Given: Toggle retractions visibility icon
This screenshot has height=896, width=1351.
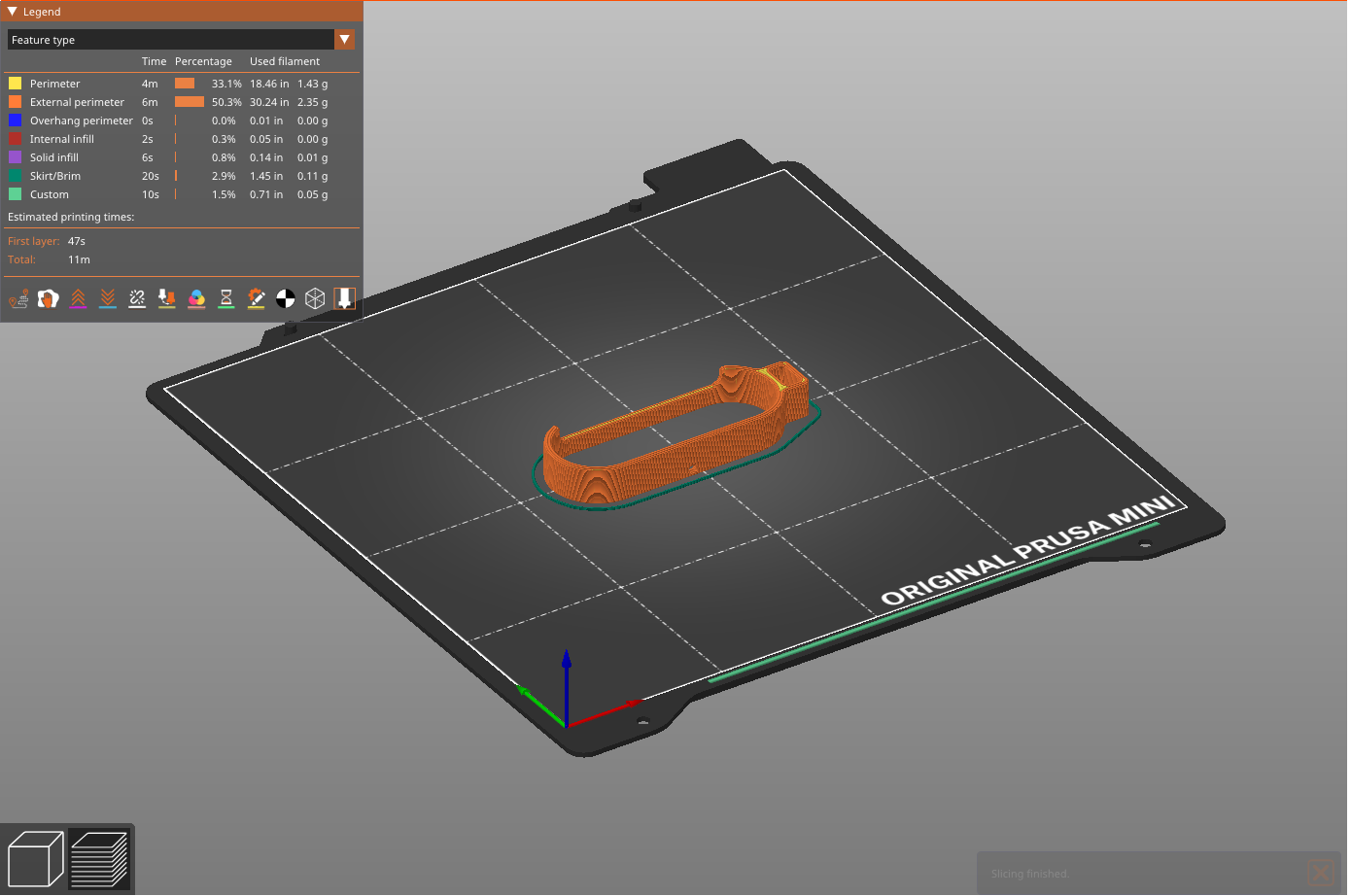Looking at the screenshot, I should point(78,299).
